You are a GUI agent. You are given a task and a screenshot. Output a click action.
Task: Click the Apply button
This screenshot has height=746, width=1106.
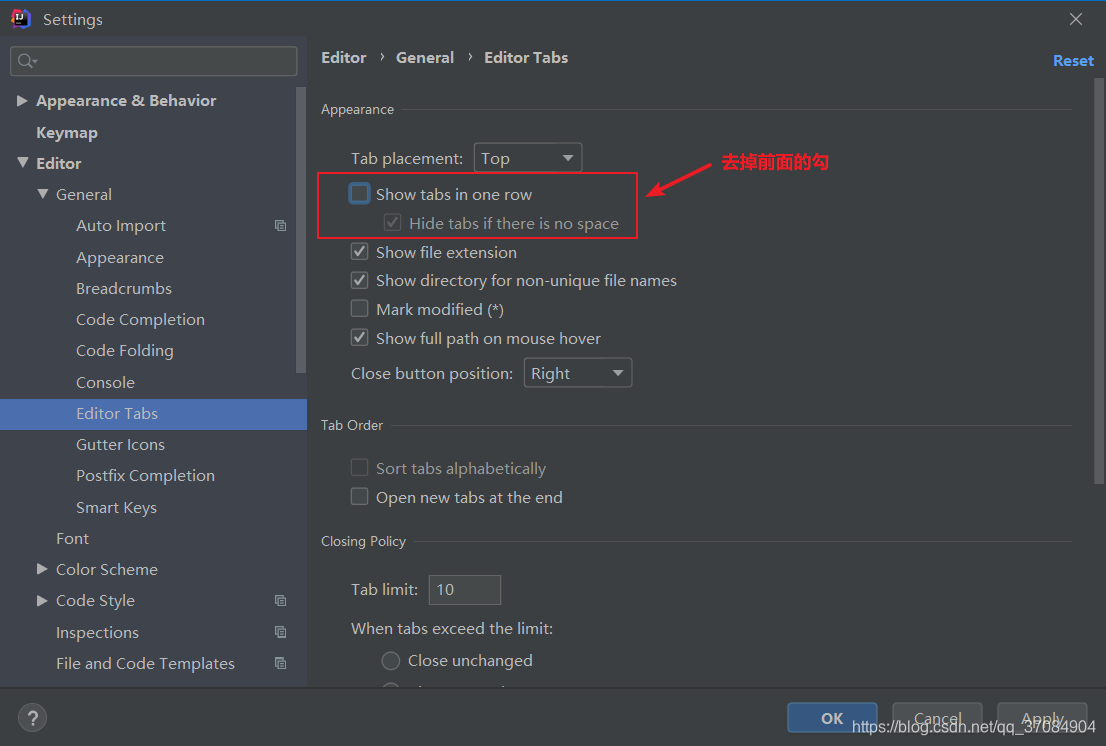[x=1042, y=718]
